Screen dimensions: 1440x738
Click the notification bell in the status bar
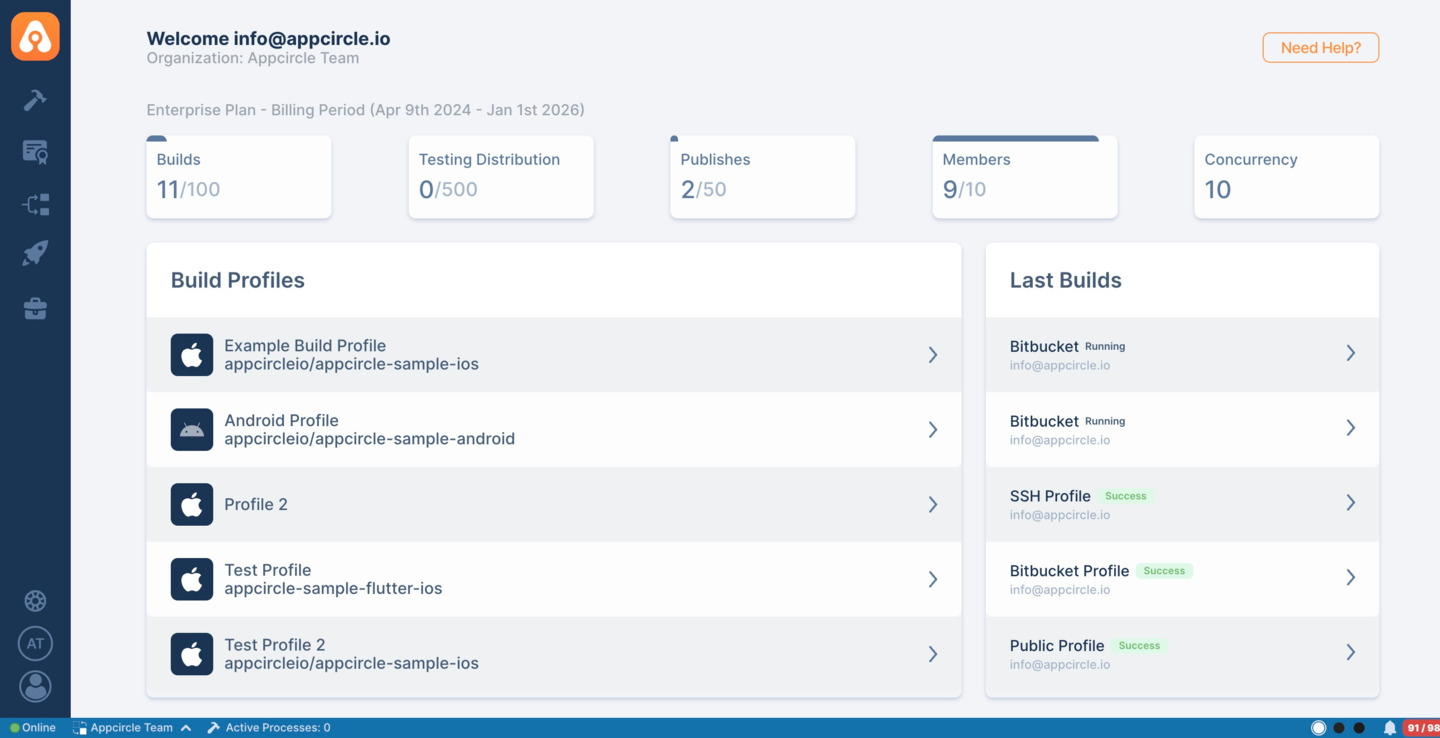tap(1389, 727)
